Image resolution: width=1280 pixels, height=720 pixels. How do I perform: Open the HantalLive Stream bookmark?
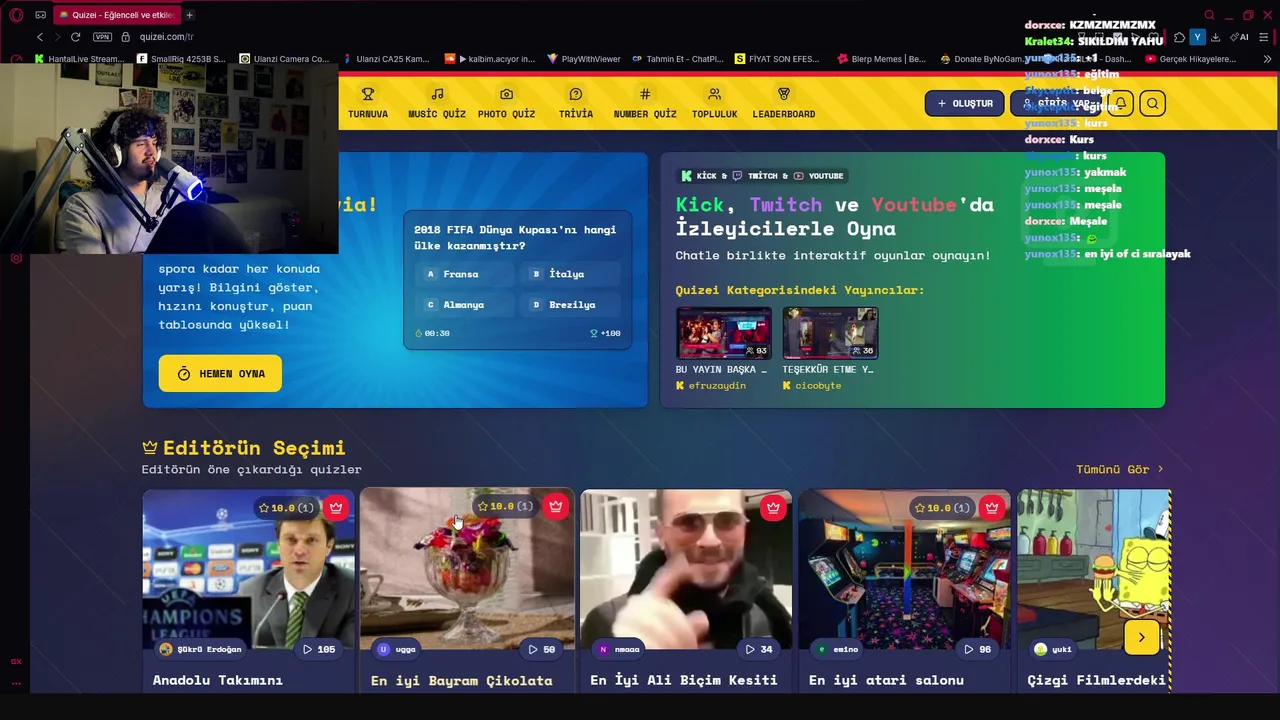pos(79,59)
